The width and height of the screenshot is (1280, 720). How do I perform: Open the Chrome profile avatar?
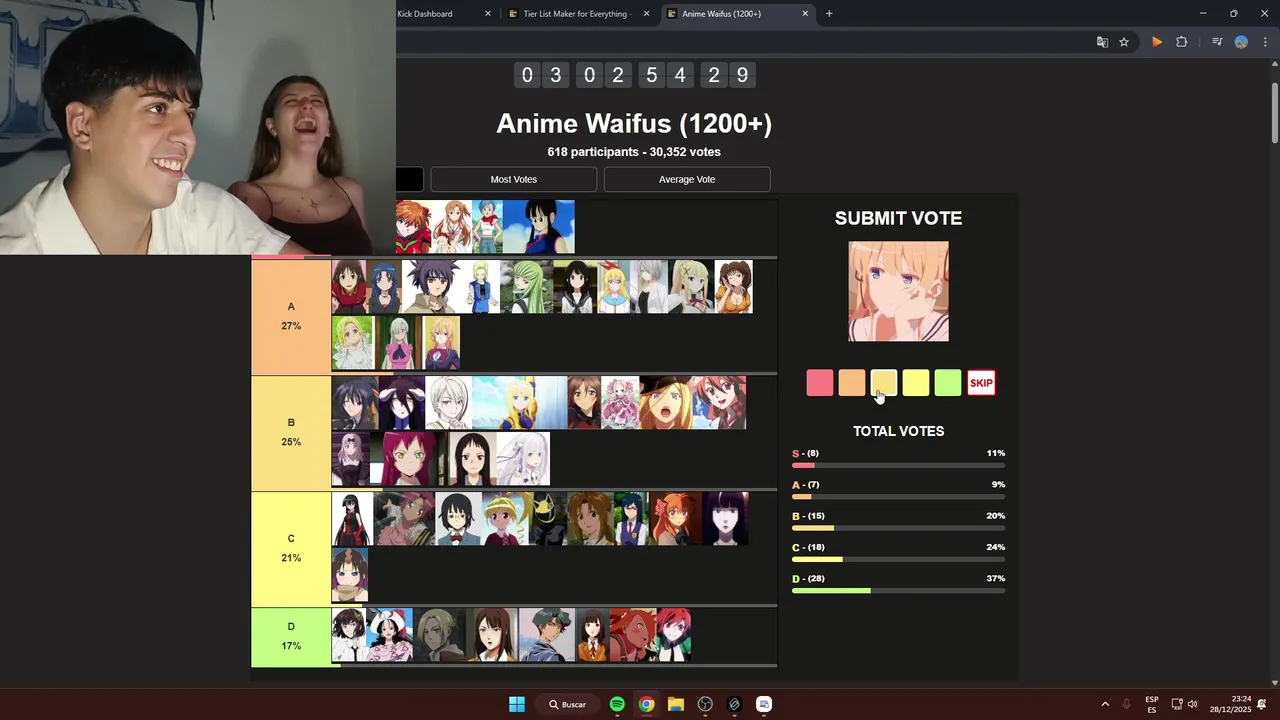pyautogui.click(x=1241, y=42)
